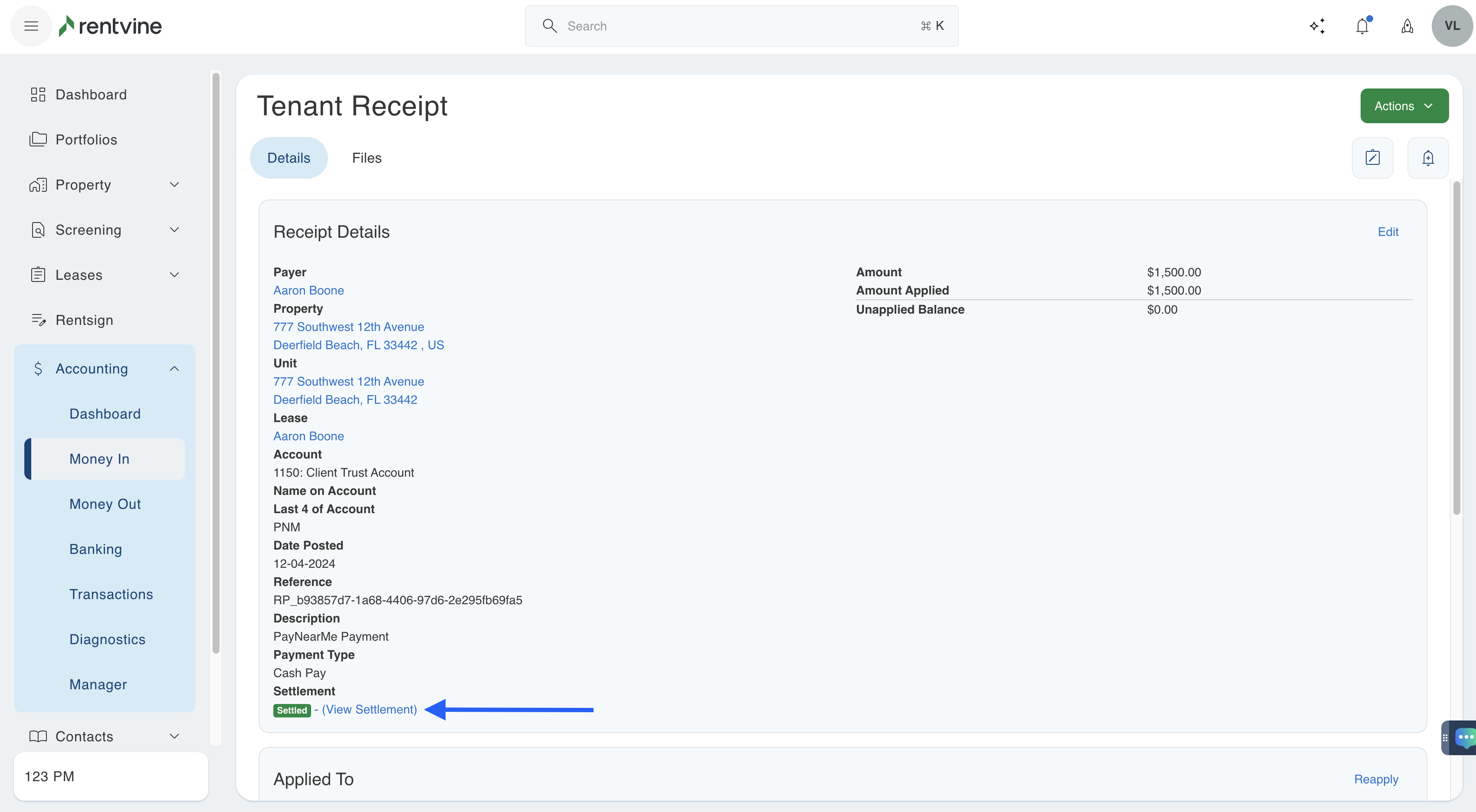Open Money Out in sidebar
The image size is (1476, 812).
coord(105,504)
